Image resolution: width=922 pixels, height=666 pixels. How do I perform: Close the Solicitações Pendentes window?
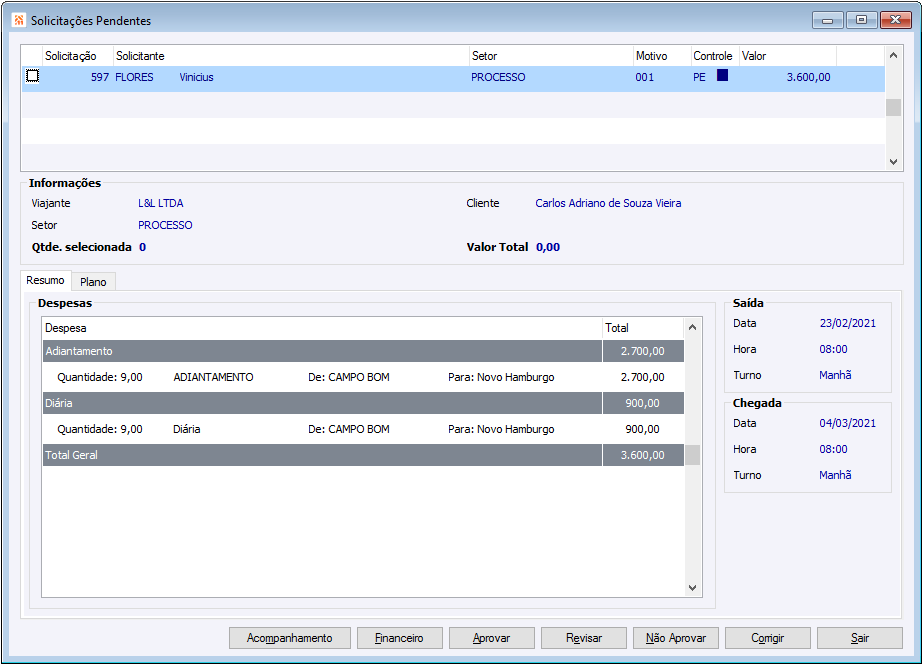point(896,20)
